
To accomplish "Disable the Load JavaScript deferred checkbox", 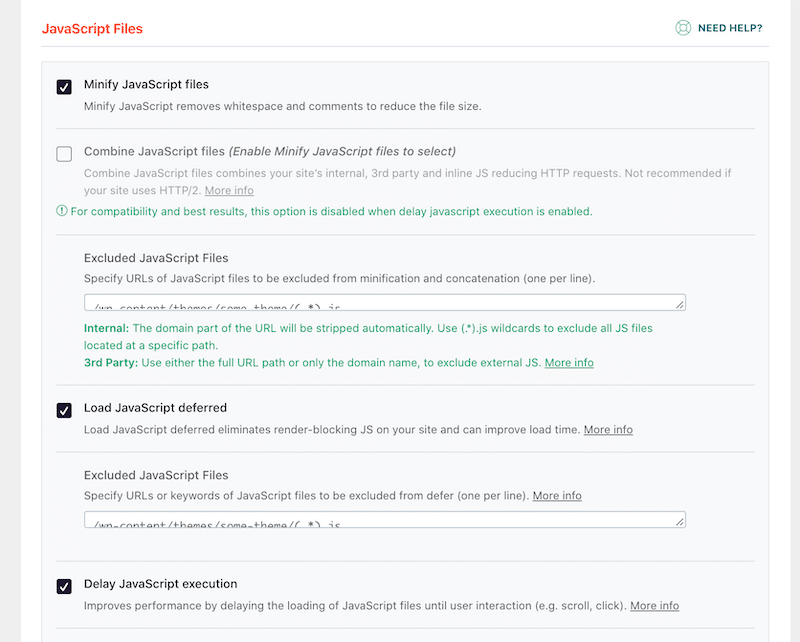I will pyautogui.click(x=64, y=410).
